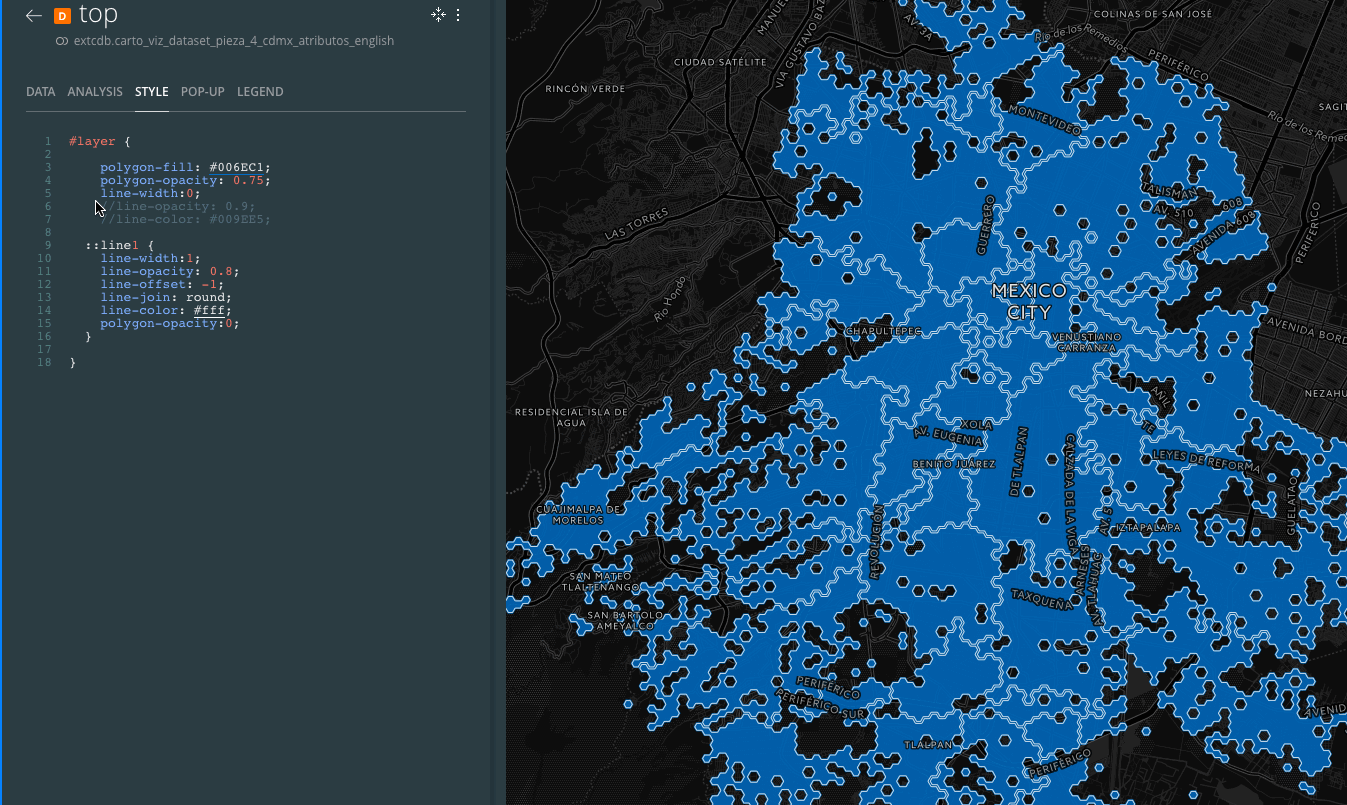Open the extcdb.carto_viz_dataset_pieza_4_cdmx dataset link
This screenshot has height=805, width=1347.
pos(234,41)
